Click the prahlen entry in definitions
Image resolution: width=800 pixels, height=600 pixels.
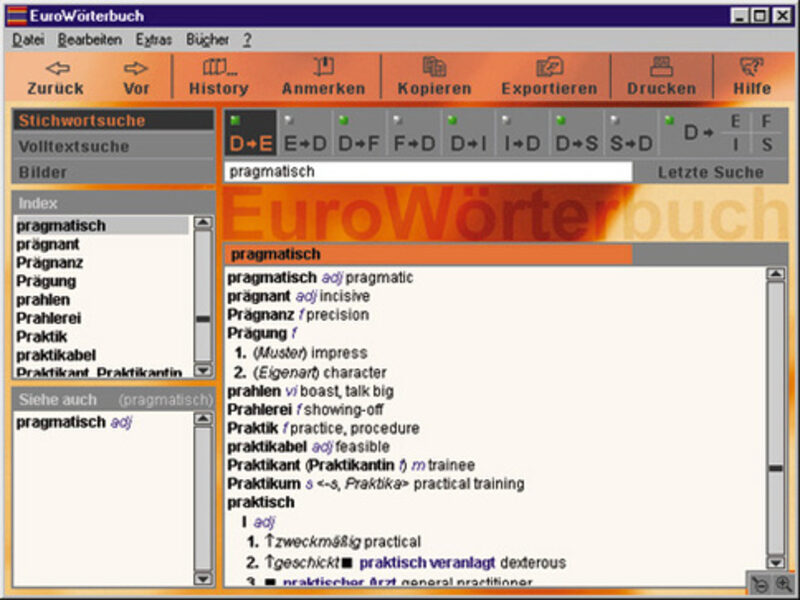click(x=310, y=391)
